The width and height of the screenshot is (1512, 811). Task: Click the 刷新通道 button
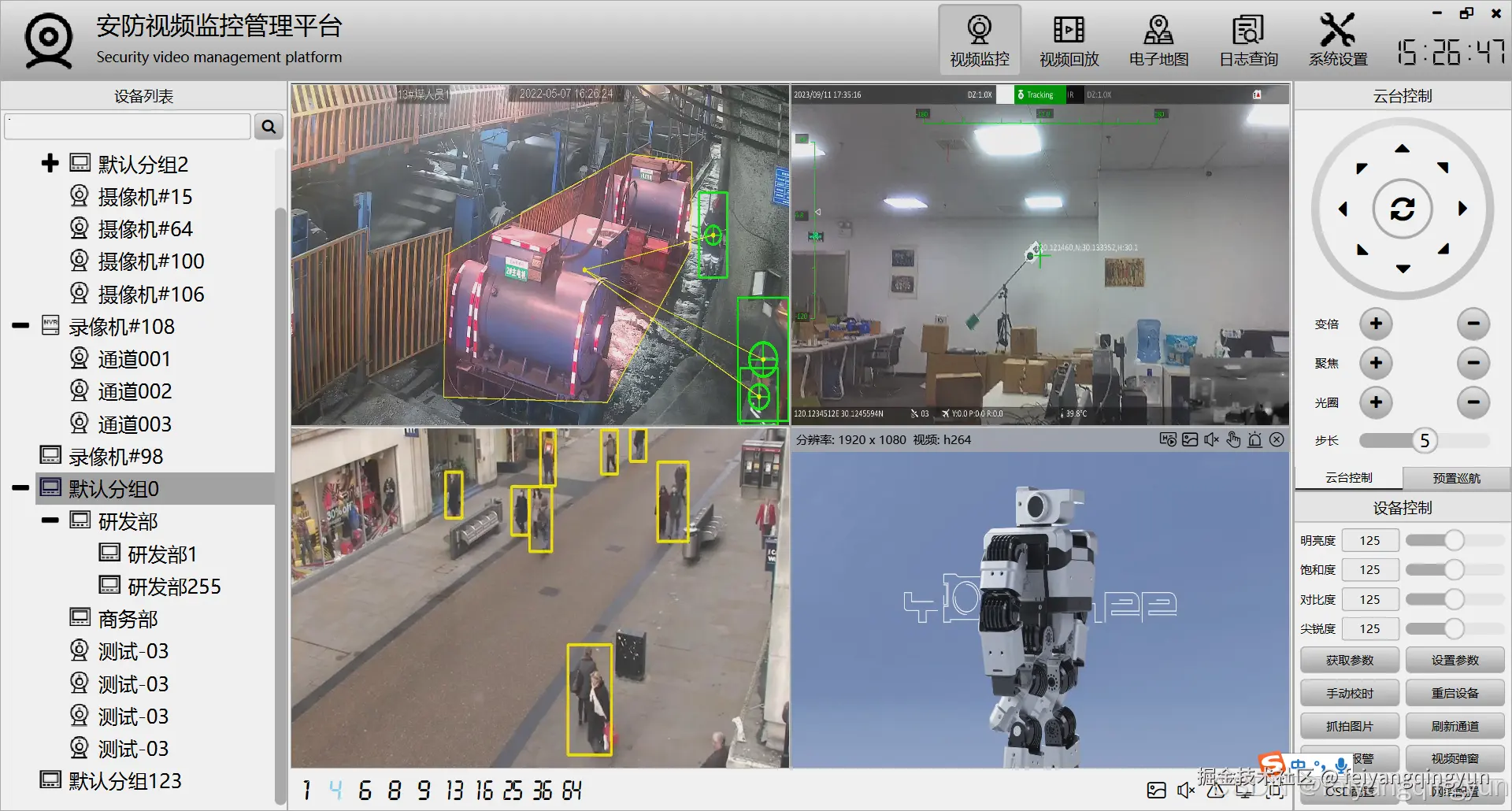click(x=1455, y=726)
